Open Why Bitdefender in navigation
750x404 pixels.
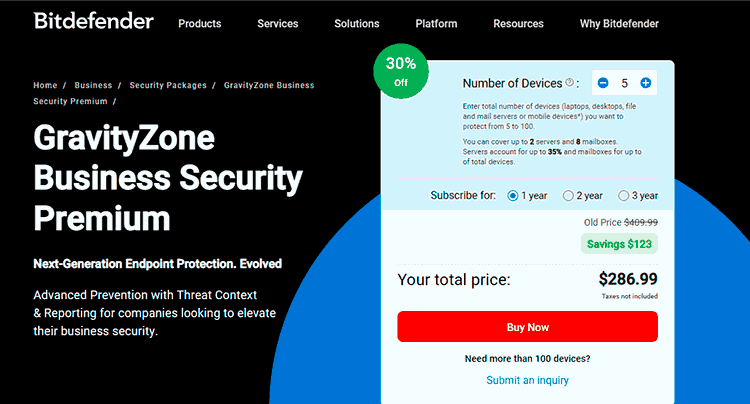(619, 23)
